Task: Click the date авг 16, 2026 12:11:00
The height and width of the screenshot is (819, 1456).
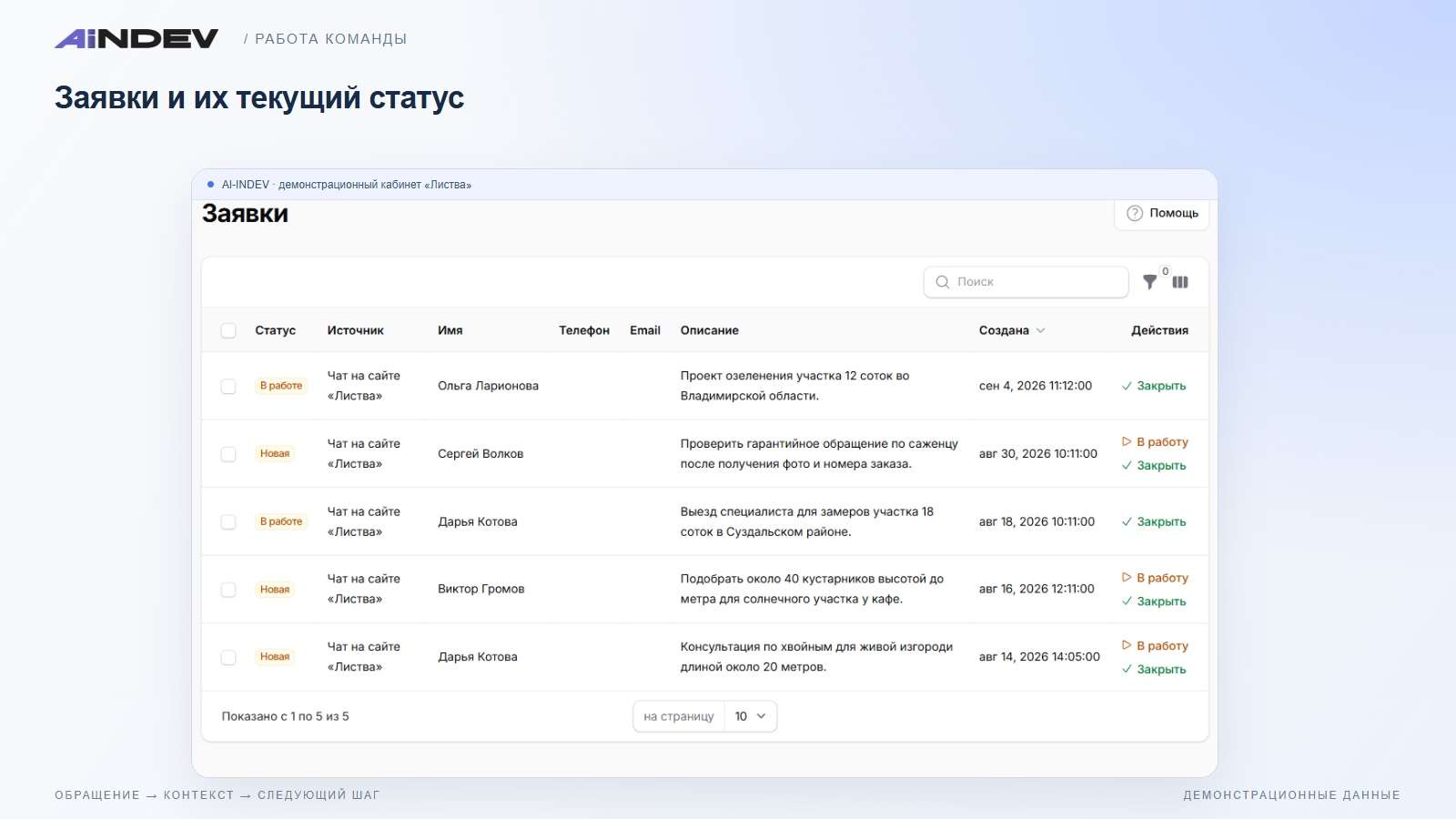Action: click(1036, 589)
